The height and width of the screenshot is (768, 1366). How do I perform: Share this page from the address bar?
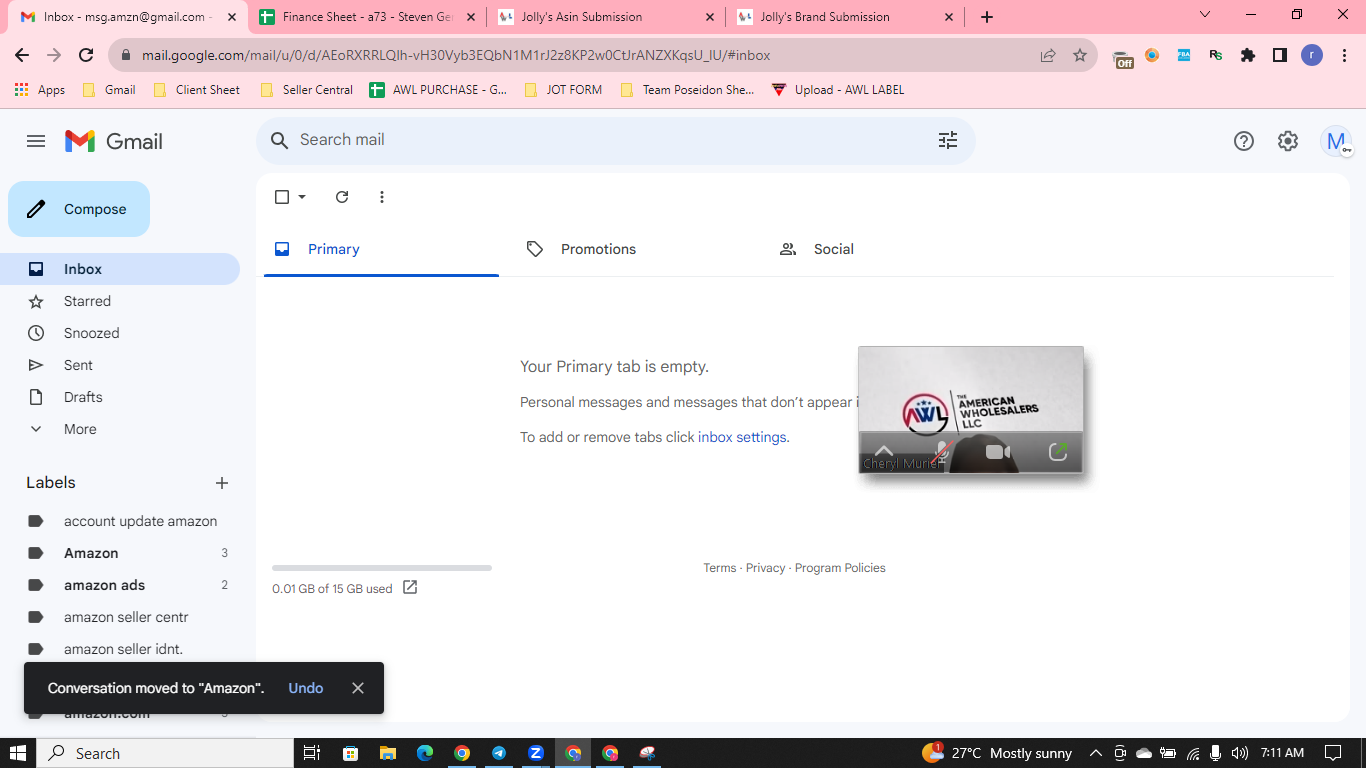[1048, 56]
